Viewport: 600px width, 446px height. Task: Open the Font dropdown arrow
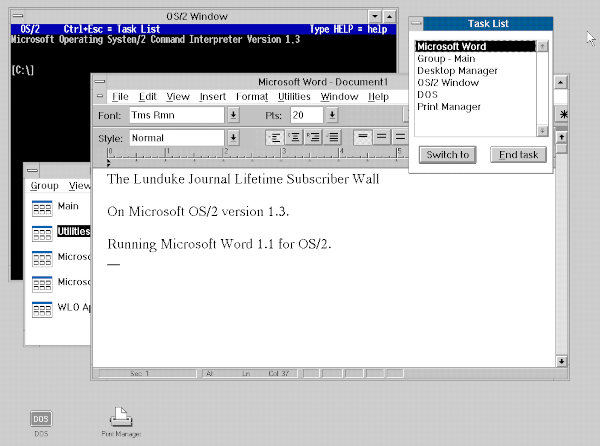(x=233, y=115)
